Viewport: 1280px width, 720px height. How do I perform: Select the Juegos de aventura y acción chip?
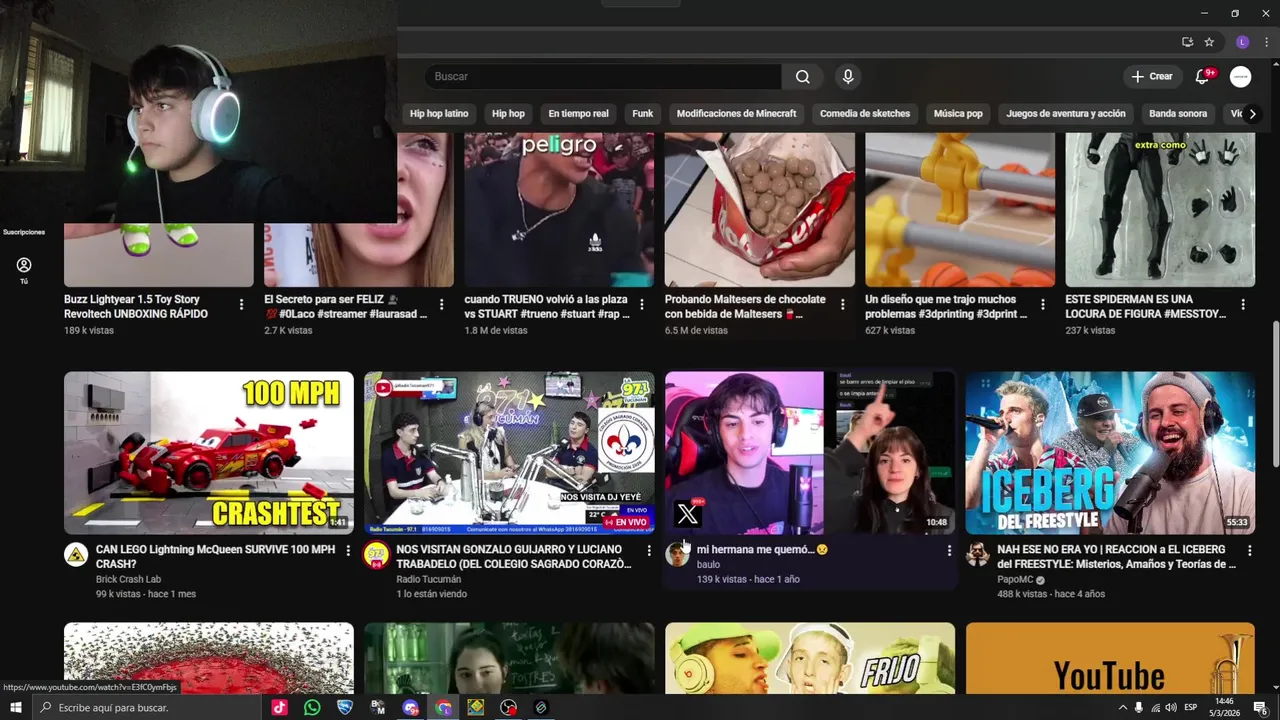(x=1066, y=114)
